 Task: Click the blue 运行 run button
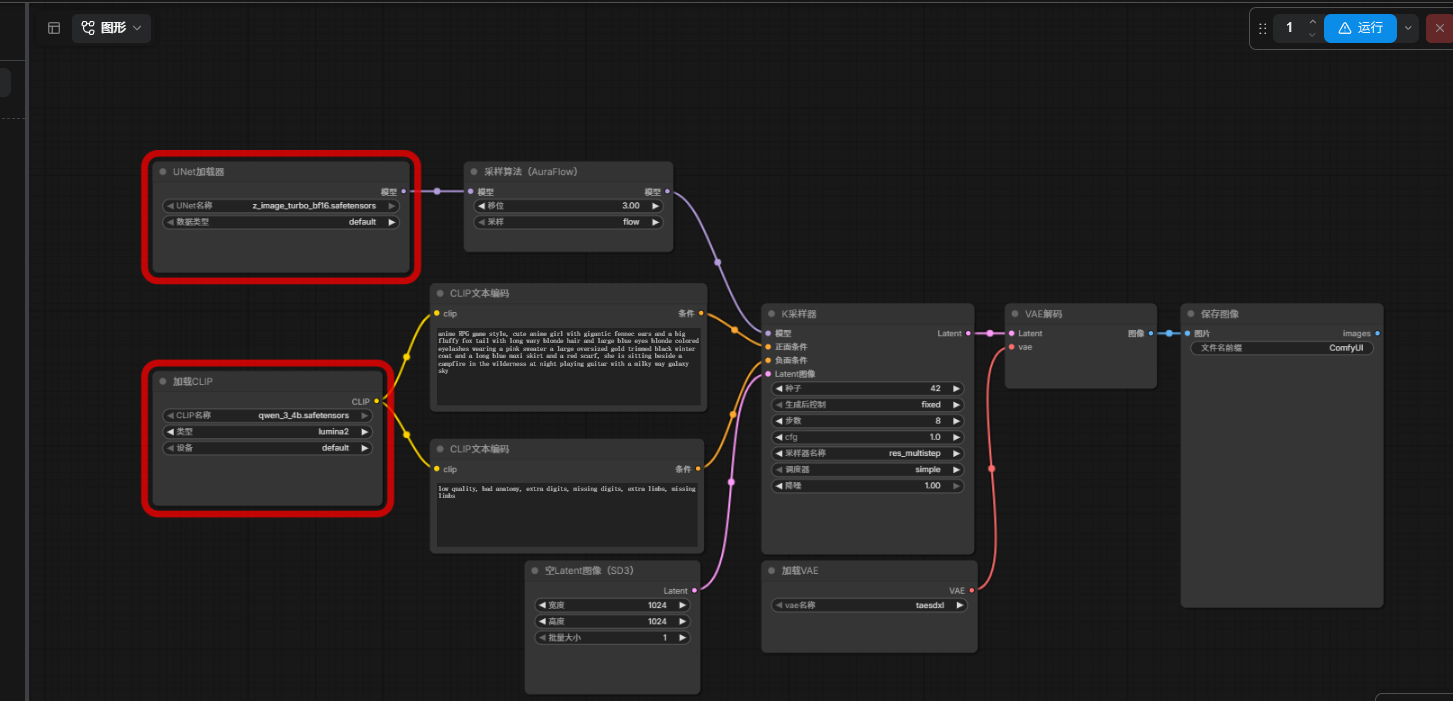point(1360,28)
